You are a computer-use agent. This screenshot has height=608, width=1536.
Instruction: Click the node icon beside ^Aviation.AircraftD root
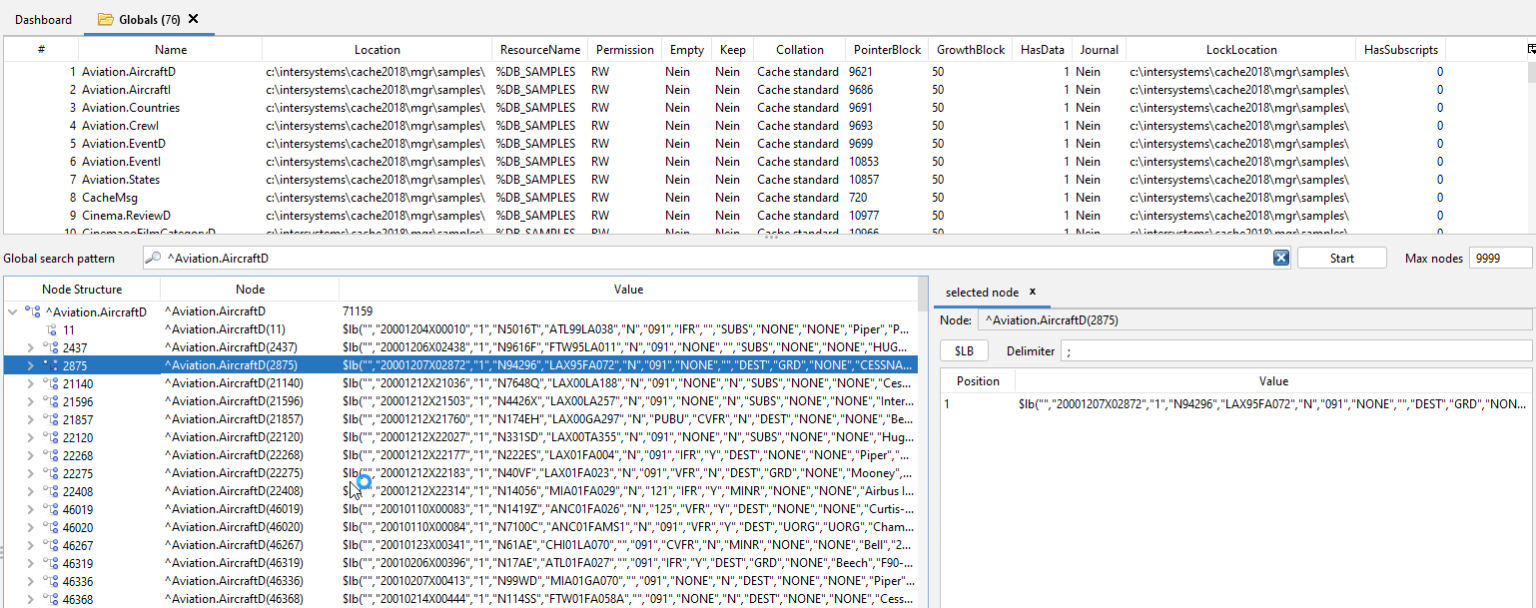click(33, 312)
